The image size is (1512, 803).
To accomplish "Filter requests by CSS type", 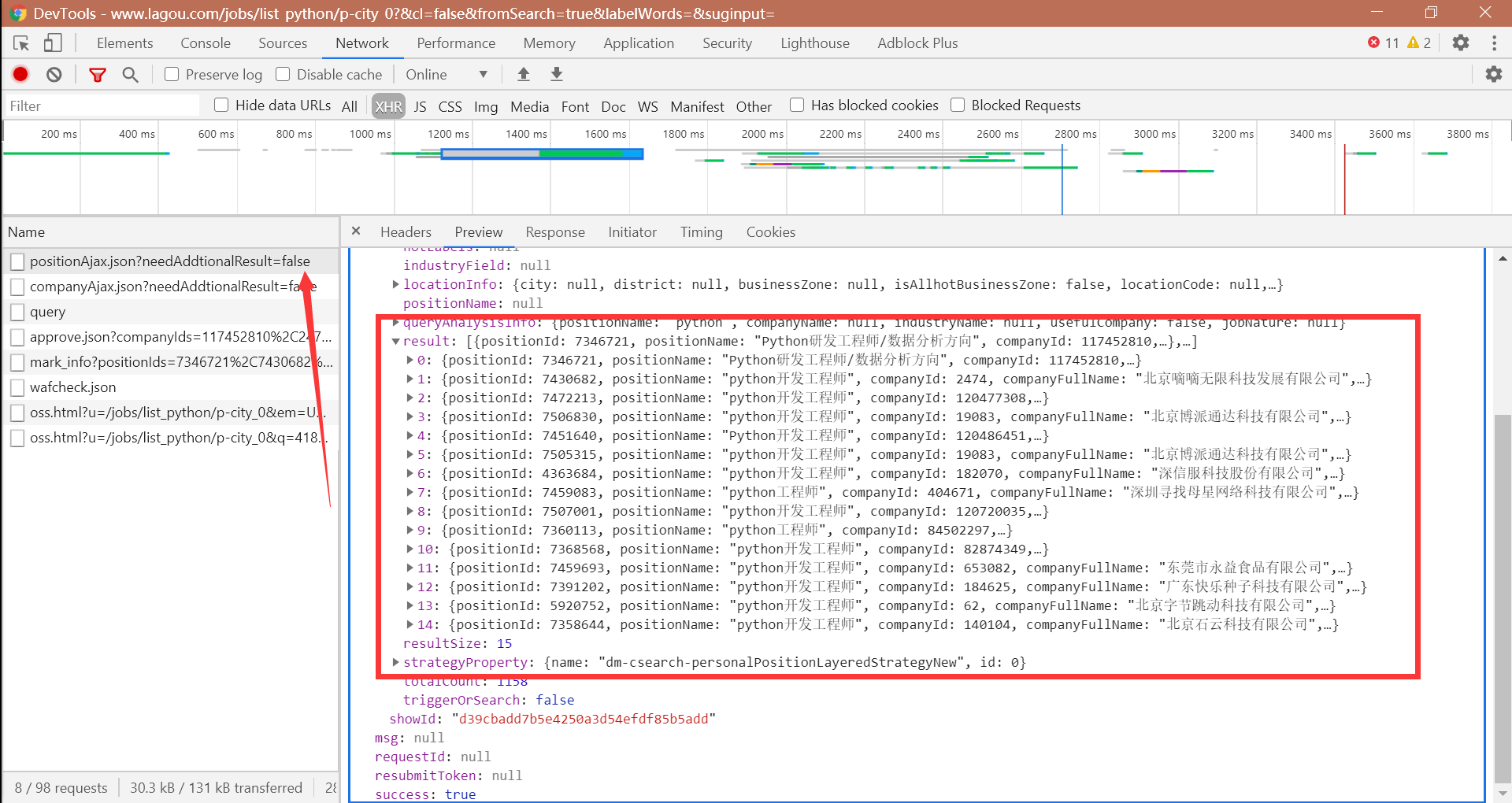I will click(450, 107).
